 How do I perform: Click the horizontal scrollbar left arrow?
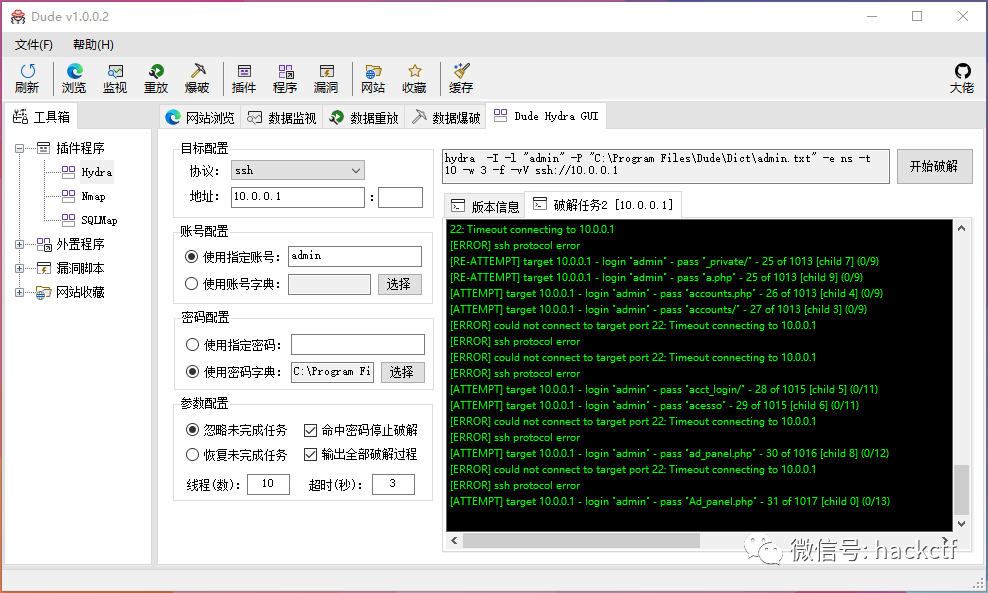pyautogui.click(x=454, y=541)
